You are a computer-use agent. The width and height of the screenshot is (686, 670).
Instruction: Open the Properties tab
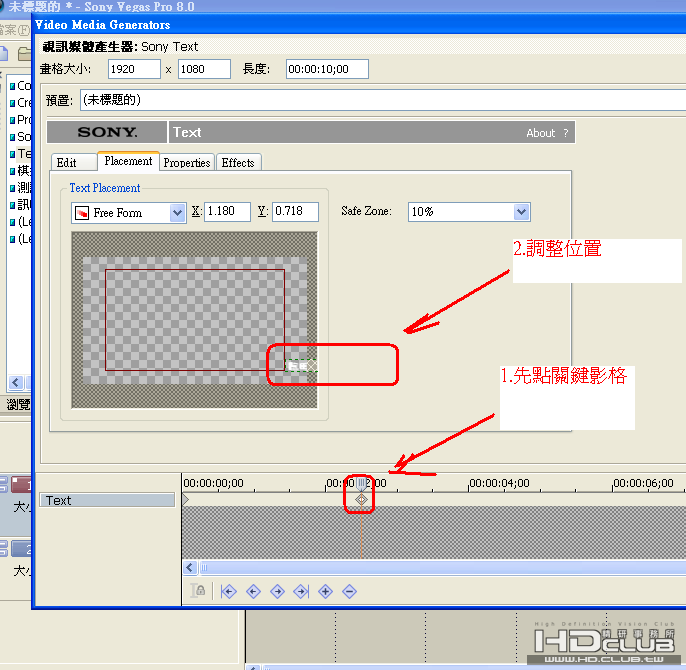187,162
